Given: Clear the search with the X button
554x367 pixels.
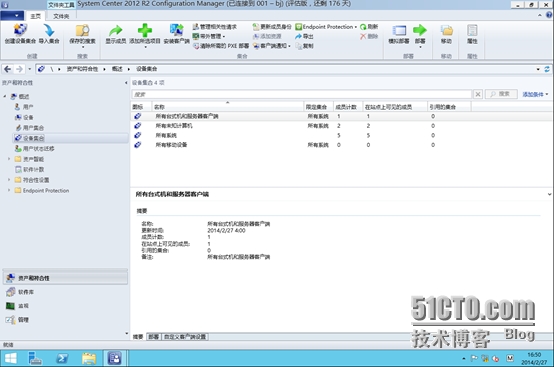Looking at the screenshot, I should [x=478, y=94].
